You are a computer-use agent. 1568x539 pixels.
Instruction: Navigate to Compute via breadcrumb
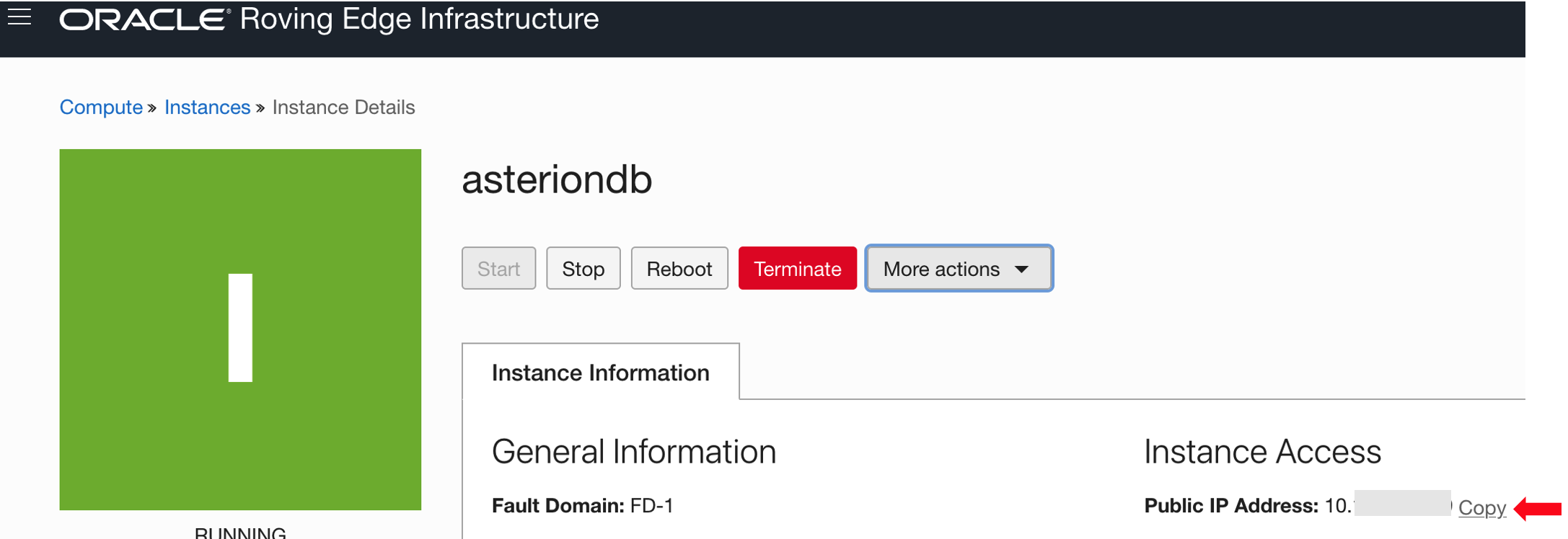pyautogui.click(x=100, y=107)
